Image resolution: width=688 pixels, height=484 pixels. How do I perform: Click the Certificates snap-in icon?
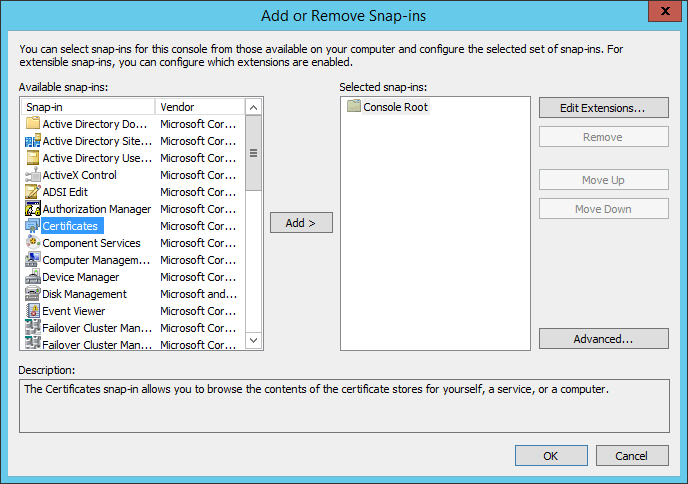coord(32,226)
